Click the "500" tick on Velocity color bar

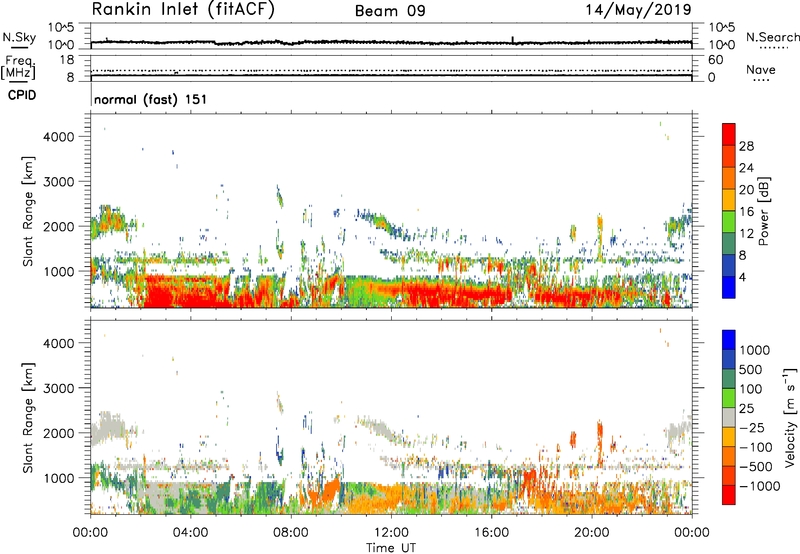tap(751, 370)
